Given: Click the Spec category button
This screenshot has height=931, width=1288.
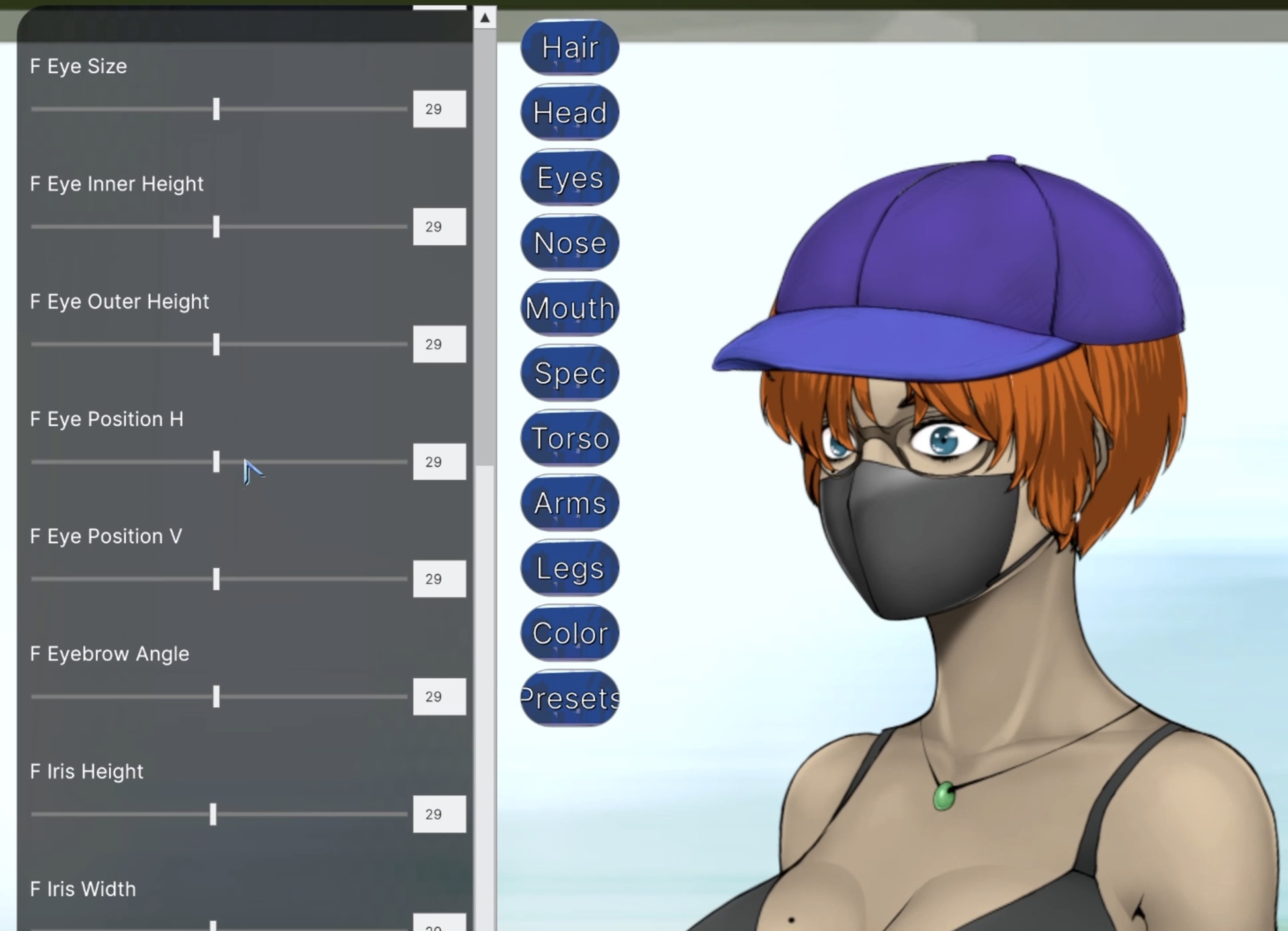Looking at the screenshot, I should (570, 373).
